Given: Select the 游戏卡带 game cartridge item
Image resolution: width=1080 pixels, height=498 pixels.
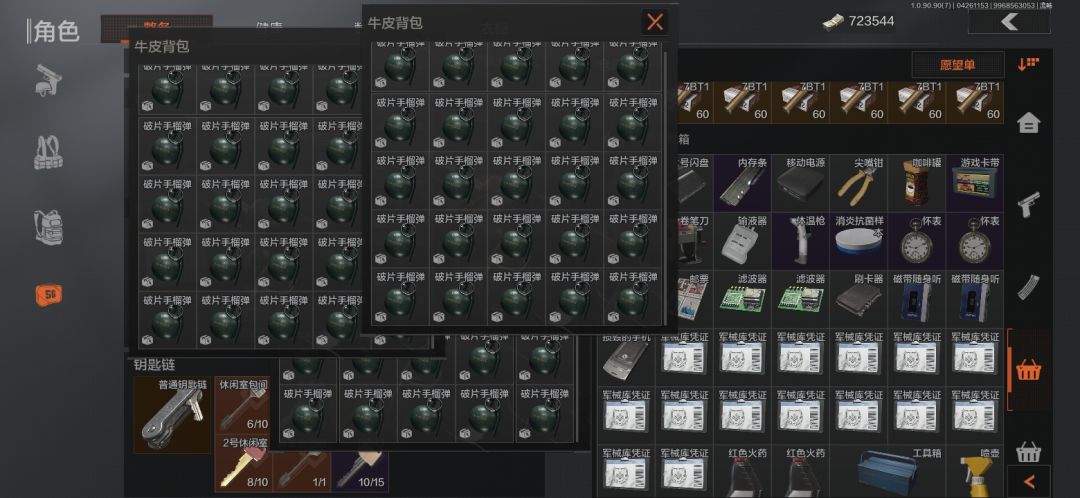Looking at the screenshot, I should click(975, 183).
